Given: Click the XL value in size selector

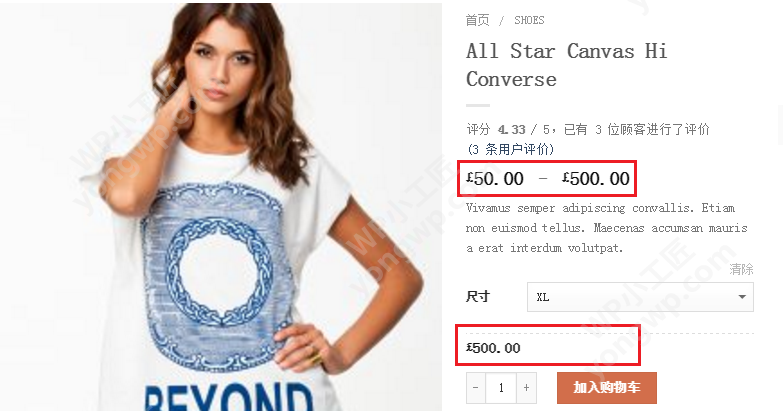Looking at the screenshot, I should point(543,298).
